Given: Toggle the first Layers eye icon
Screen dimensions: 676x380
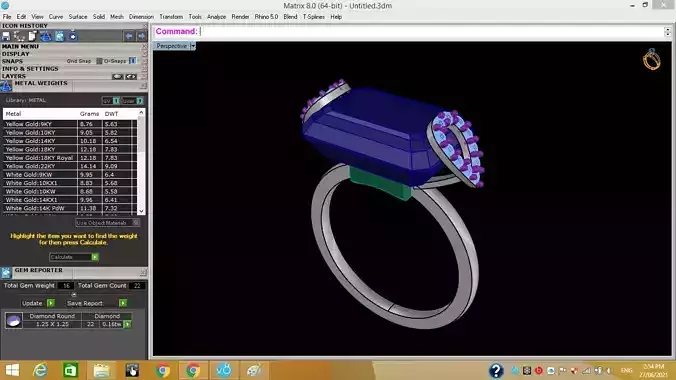Looking at the screenshot, I should [118, 76].
